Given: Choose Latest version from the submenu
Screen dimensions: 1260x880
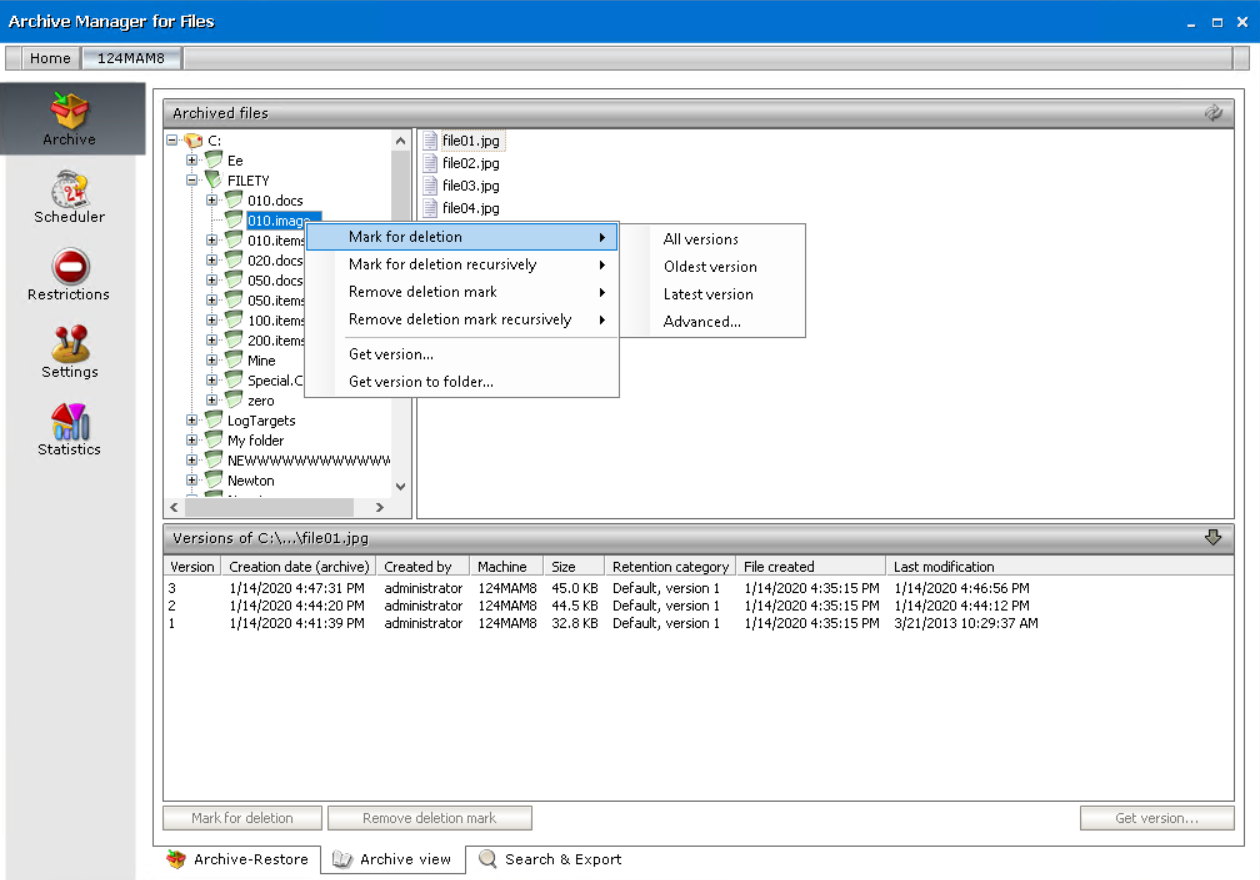Looking at the screenshot, I should click(x=708, y=294).
